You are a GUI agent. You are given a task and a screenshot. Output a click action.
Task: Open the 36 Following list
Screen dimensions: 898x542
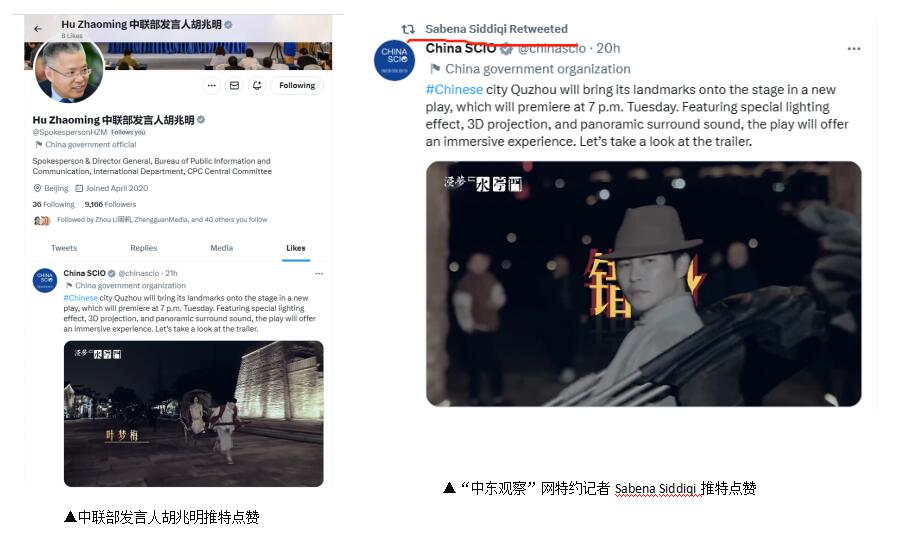[x=53, y=205]
